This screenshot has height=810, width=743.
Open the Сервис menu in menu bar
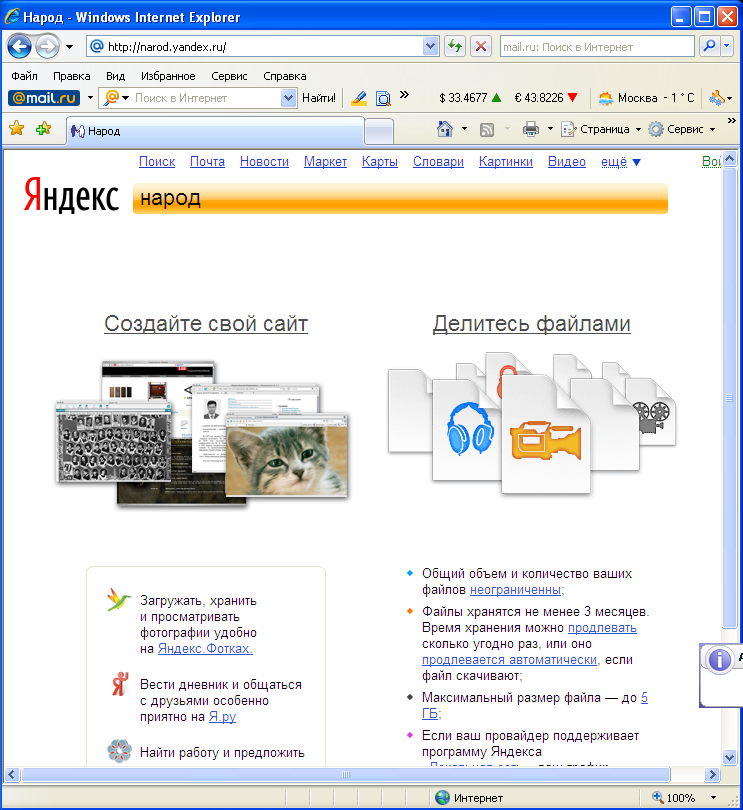[x=229, y=76]
